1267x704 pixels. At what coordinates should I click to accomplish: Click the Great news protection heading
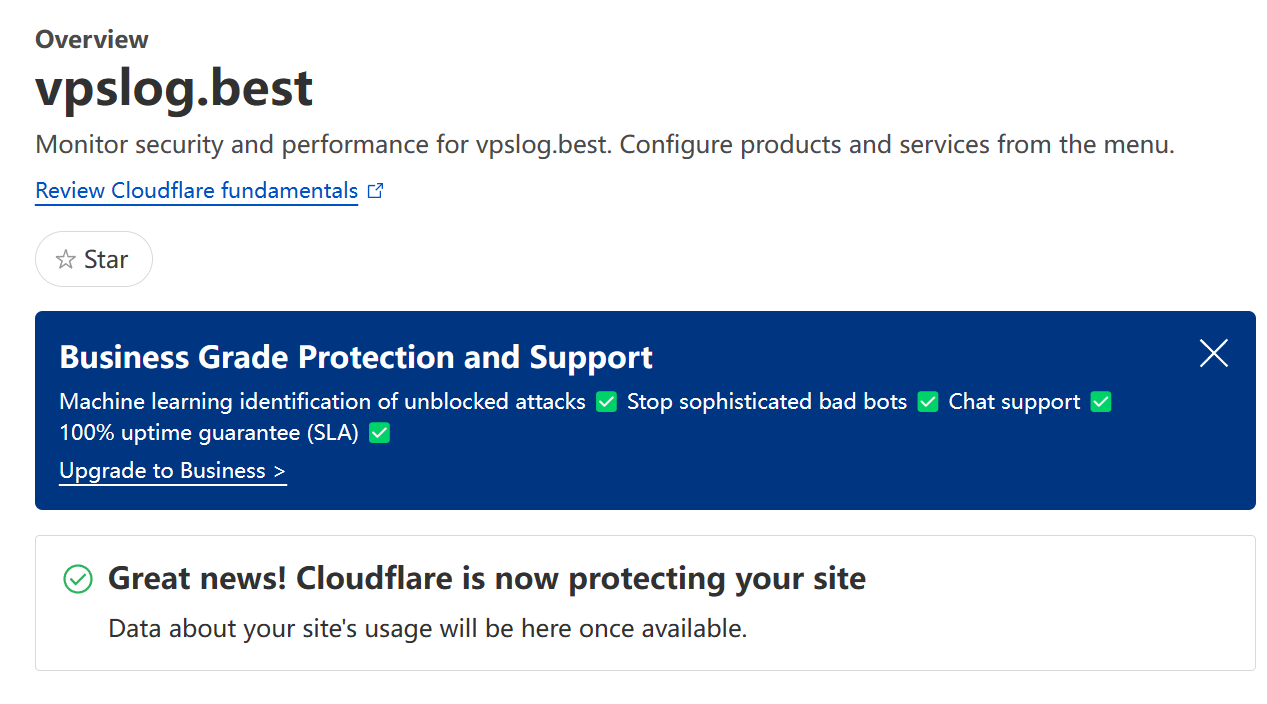pos(486,578)
